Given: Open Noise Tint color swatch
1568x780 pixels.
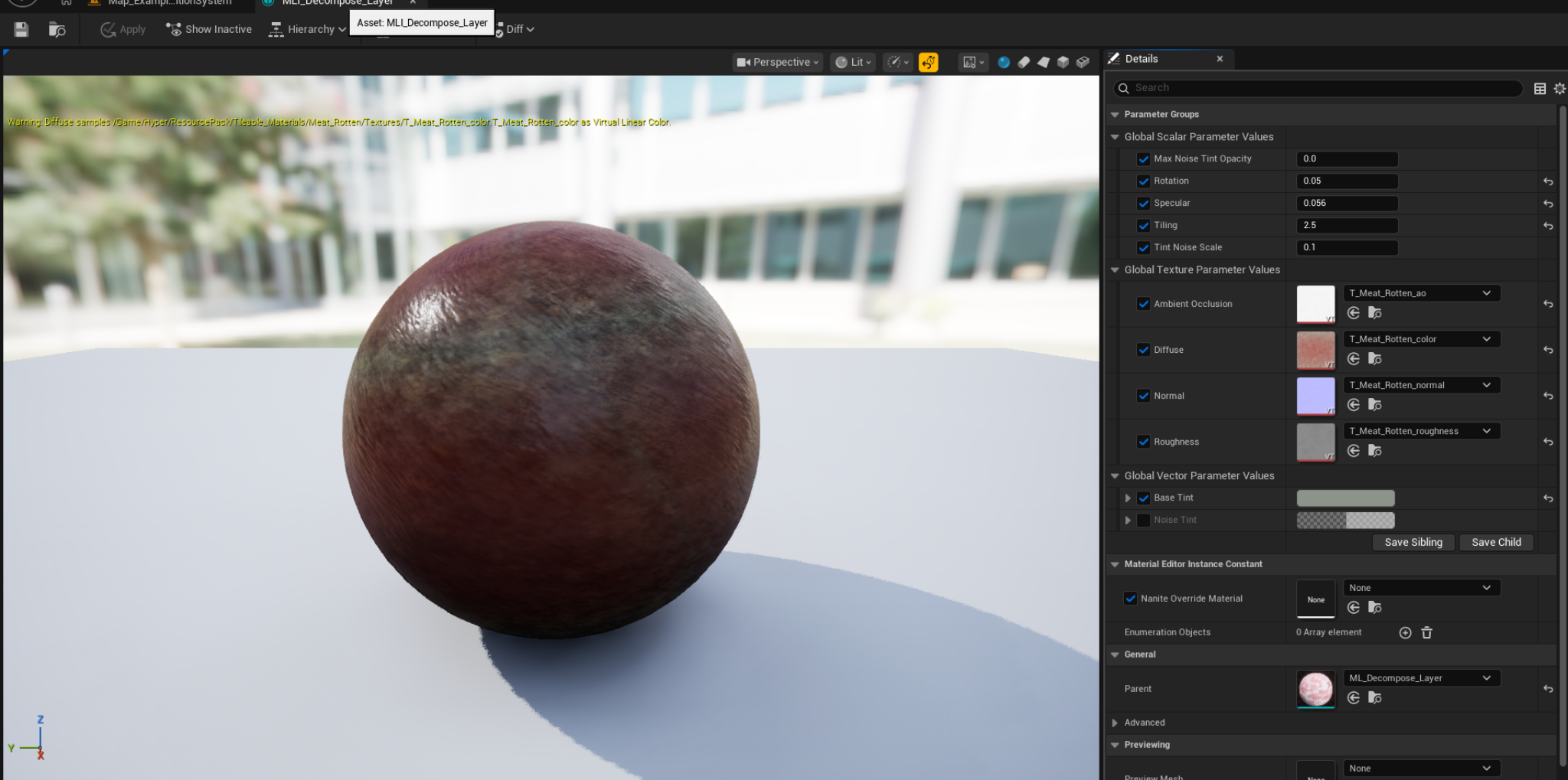Looking at the screenshot, I should 1345,521.
